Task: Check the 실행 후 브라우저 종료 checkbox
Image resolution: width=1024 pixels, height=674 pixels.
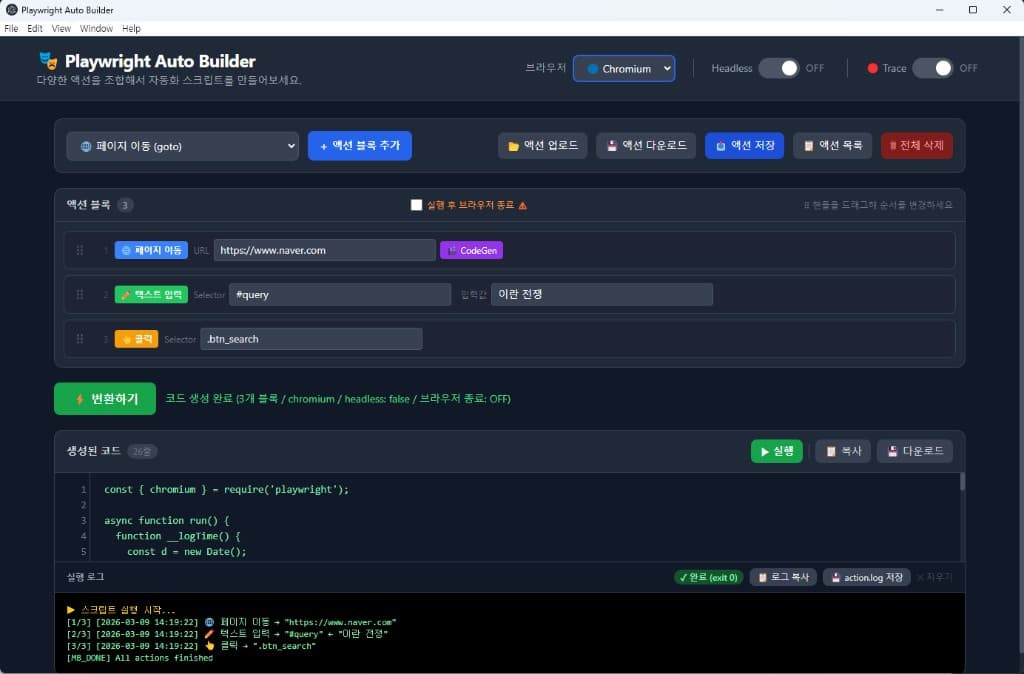Action: point(417,205)
